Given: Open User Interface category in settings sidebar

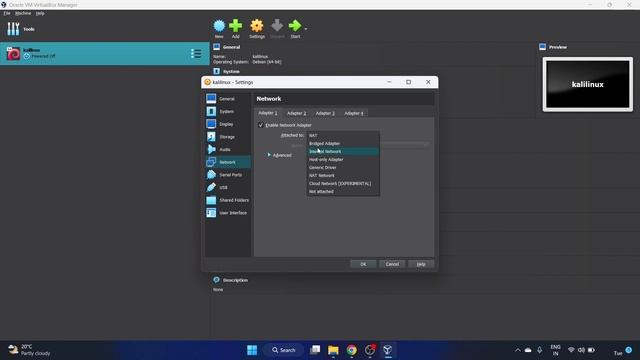Looking at the screenshot, I should click(x=228, y=213).
